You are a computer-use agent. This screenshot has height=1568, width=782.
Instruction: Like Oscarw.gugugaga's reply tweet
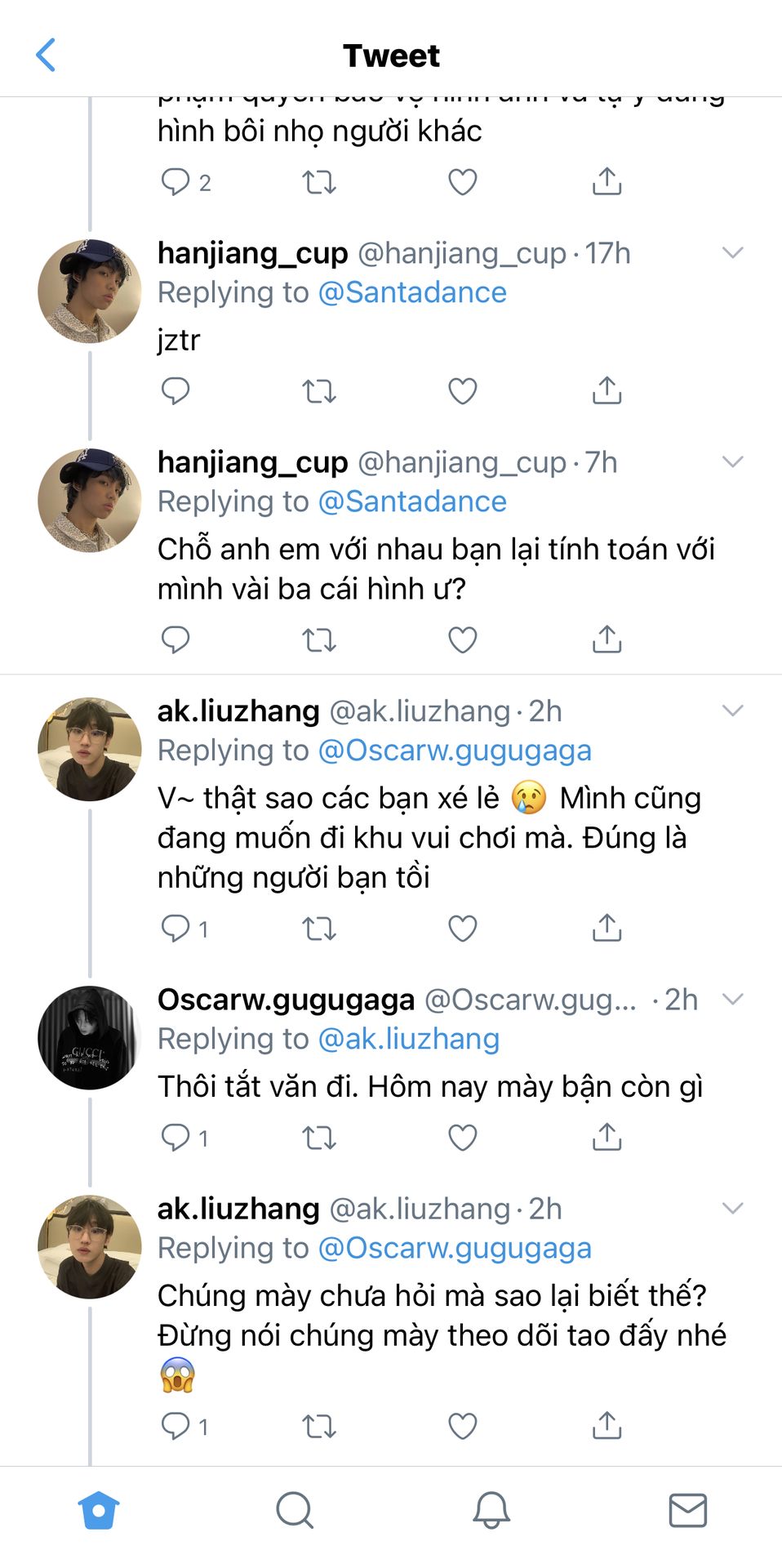(462, 1137)
